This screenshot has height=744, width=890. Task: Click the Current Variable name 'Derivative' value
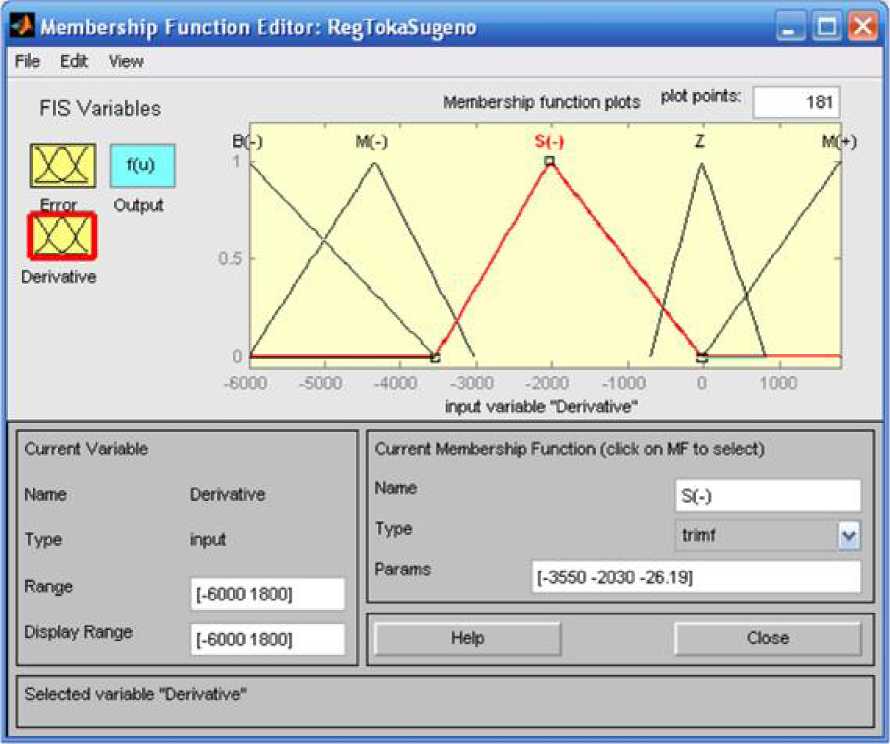[x=228, y=494]
